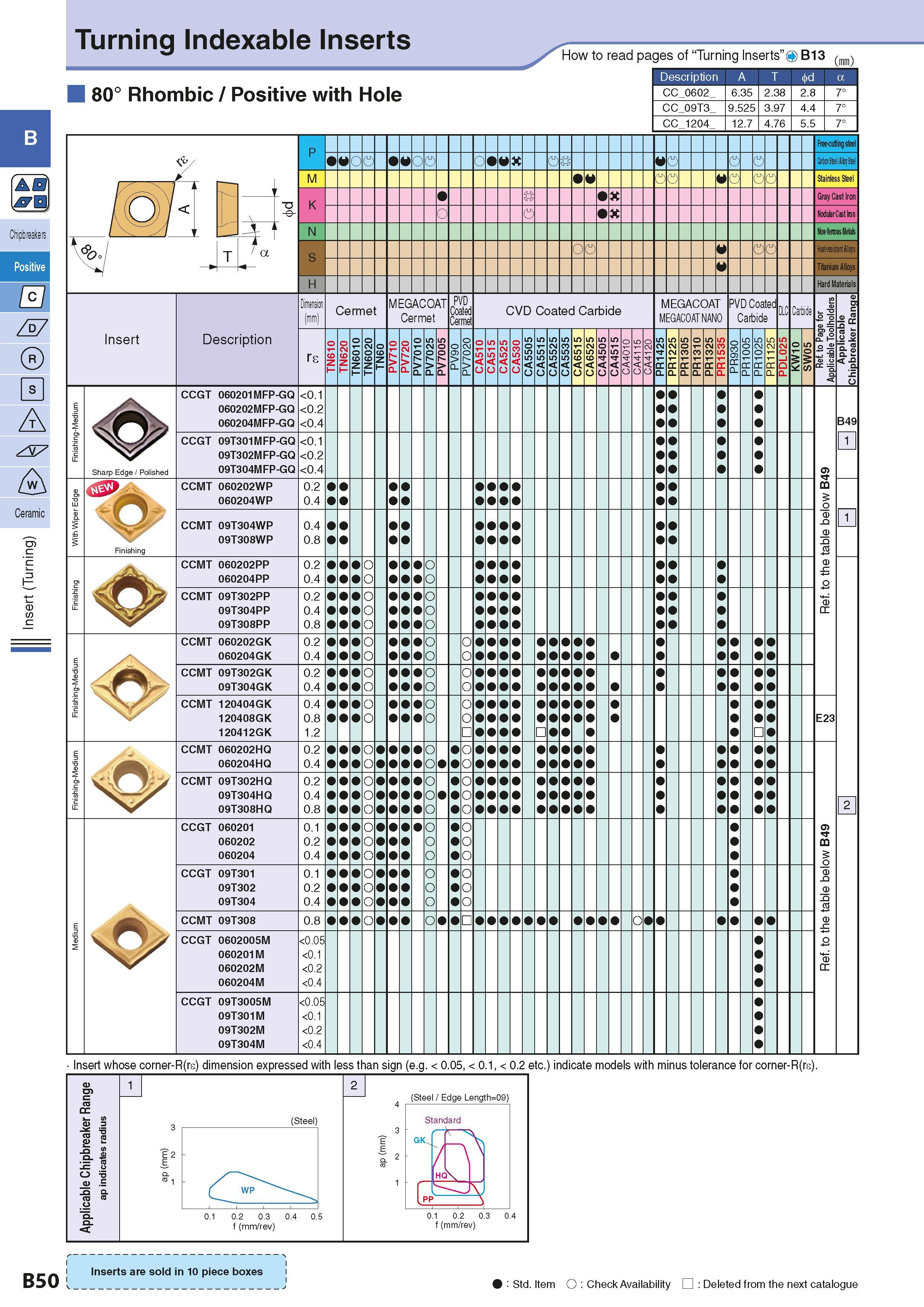Click the Std. Item legend entry
Screen dimensions: 924x1307
pyautogui.click(x=524, y=1284)
